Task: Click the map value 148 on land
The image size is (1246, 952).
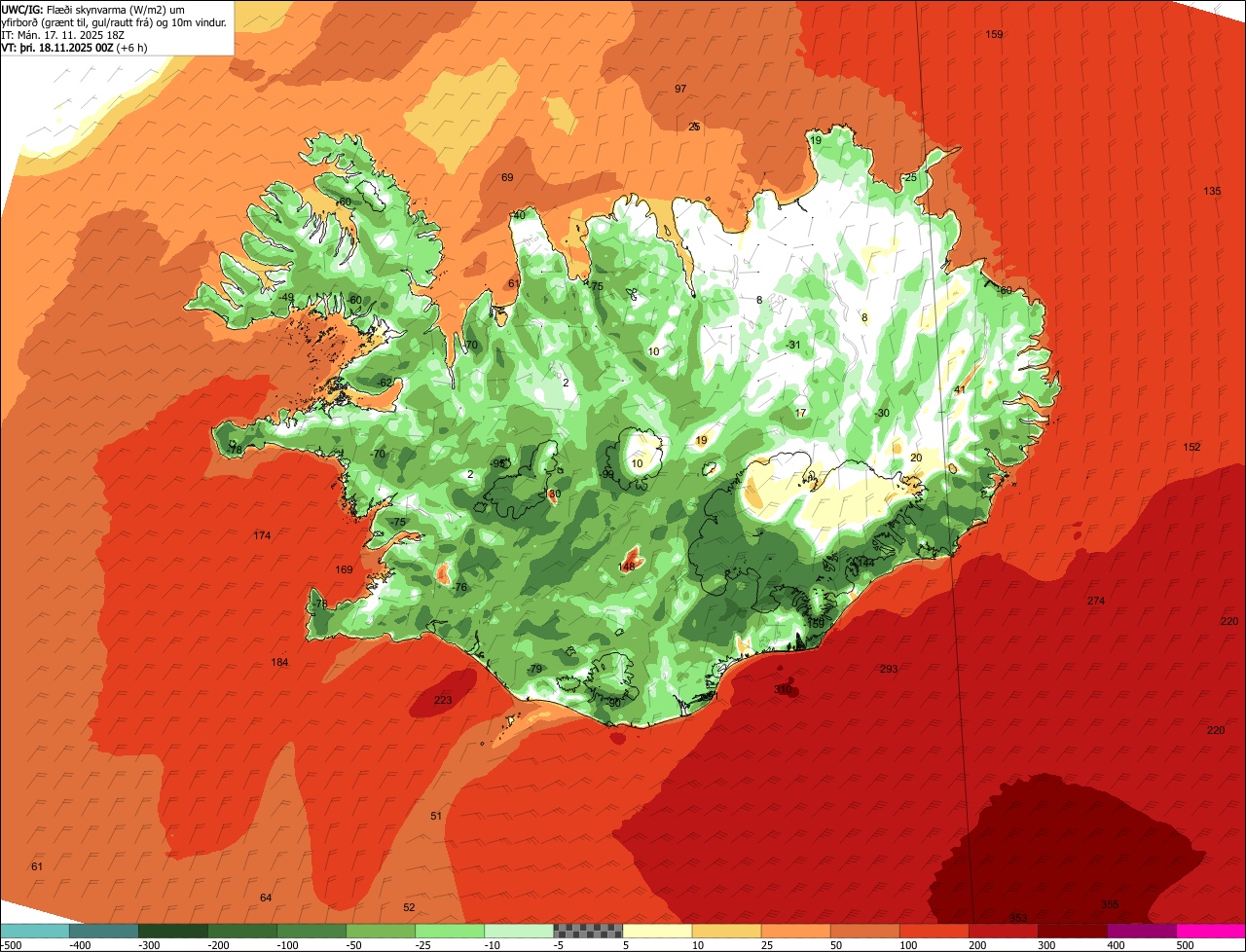Action: point(627,567)
